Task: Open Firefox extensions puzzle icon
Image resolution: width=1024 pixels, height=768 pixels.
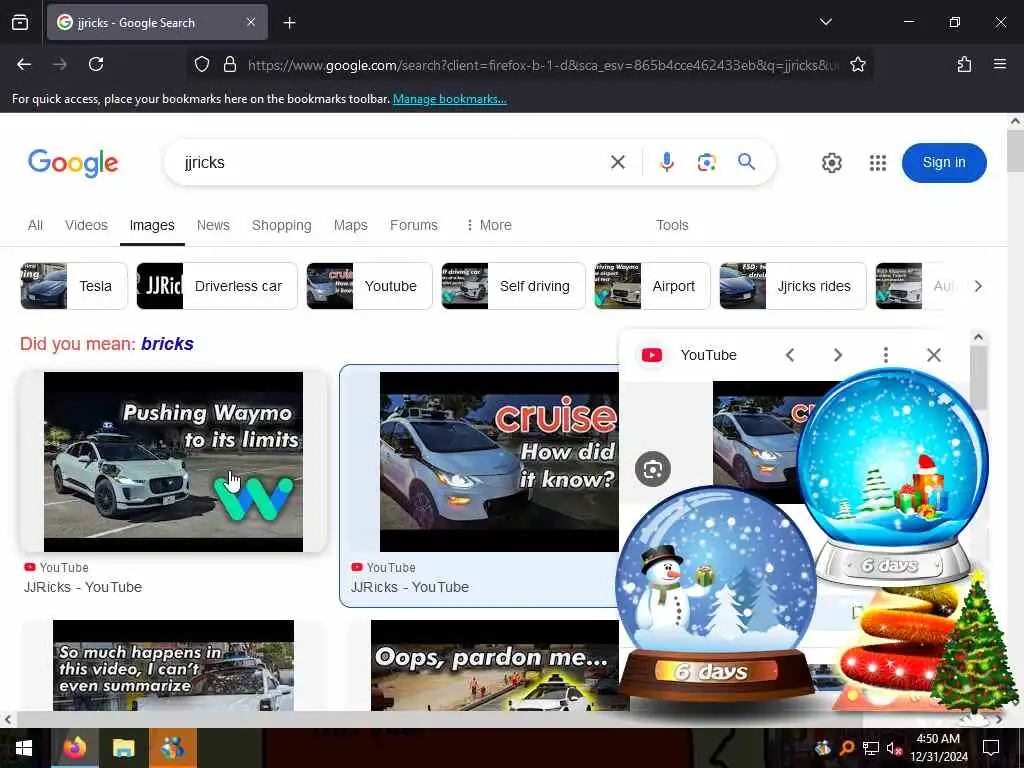Action: [964, 64]
